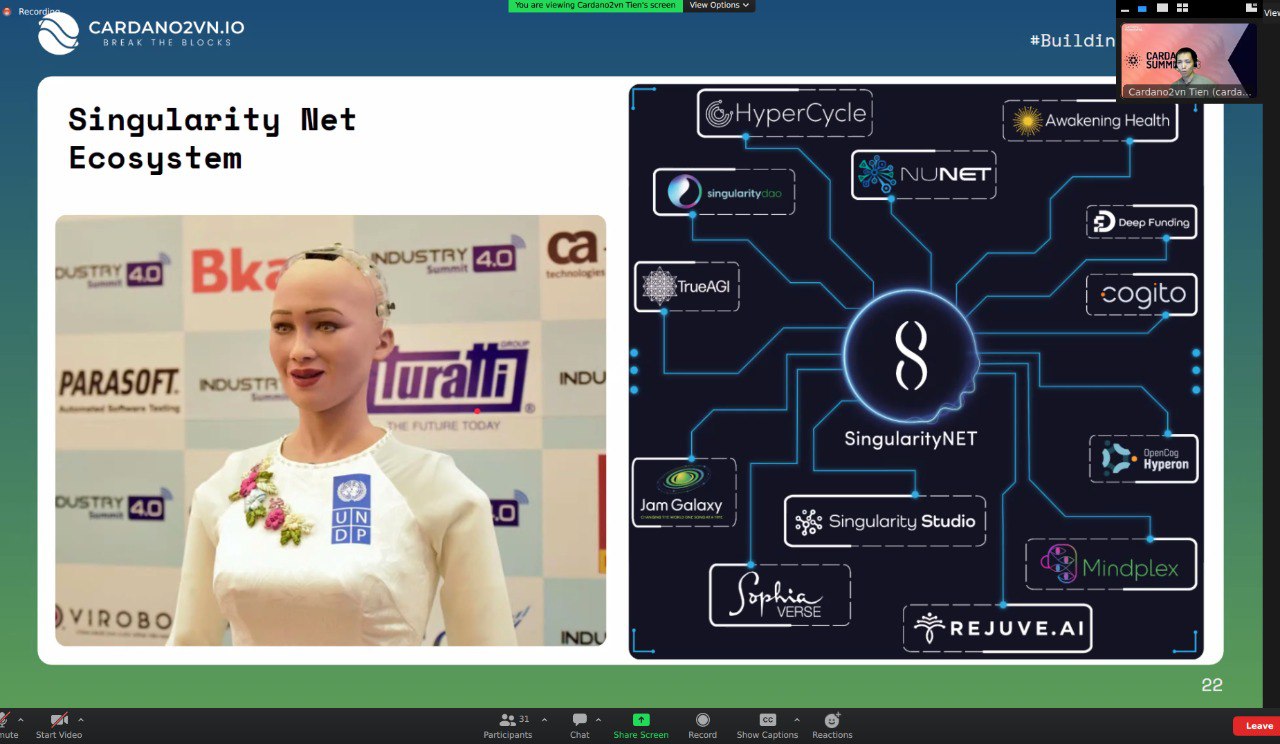Click the 'Singularity Net Ecosystem' slide title
The image size is (1280, 744).
coord(212,138)
